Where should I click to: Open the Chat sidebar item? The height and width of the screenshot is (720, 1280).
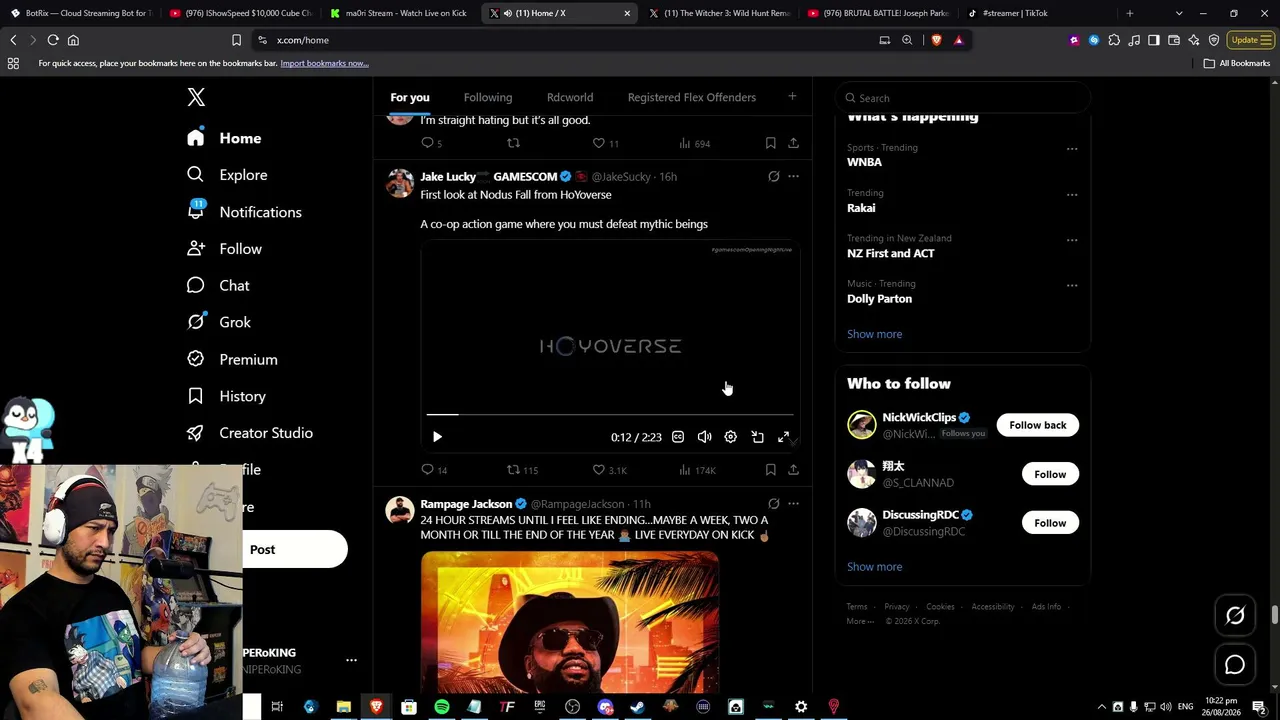coord(218,286)
